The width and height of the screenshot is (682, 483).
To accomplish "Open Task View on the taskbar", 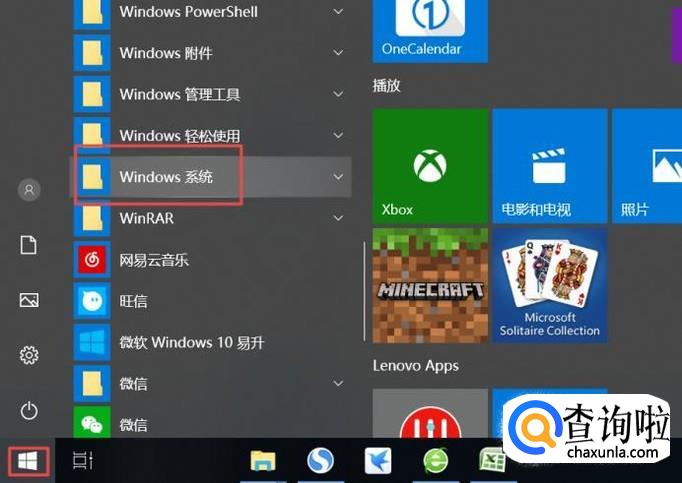I will (82, 461).
